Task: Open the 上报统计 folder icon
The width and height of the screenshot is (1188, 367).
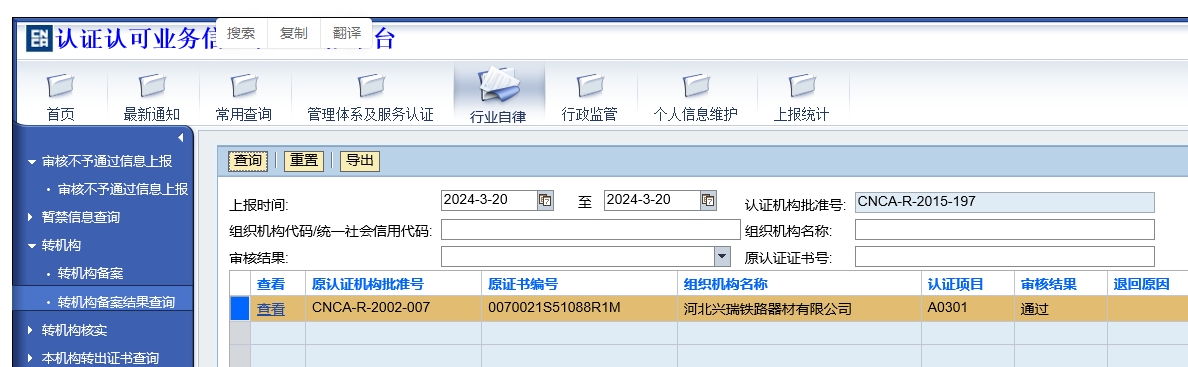Action: [x=801, y=86]
